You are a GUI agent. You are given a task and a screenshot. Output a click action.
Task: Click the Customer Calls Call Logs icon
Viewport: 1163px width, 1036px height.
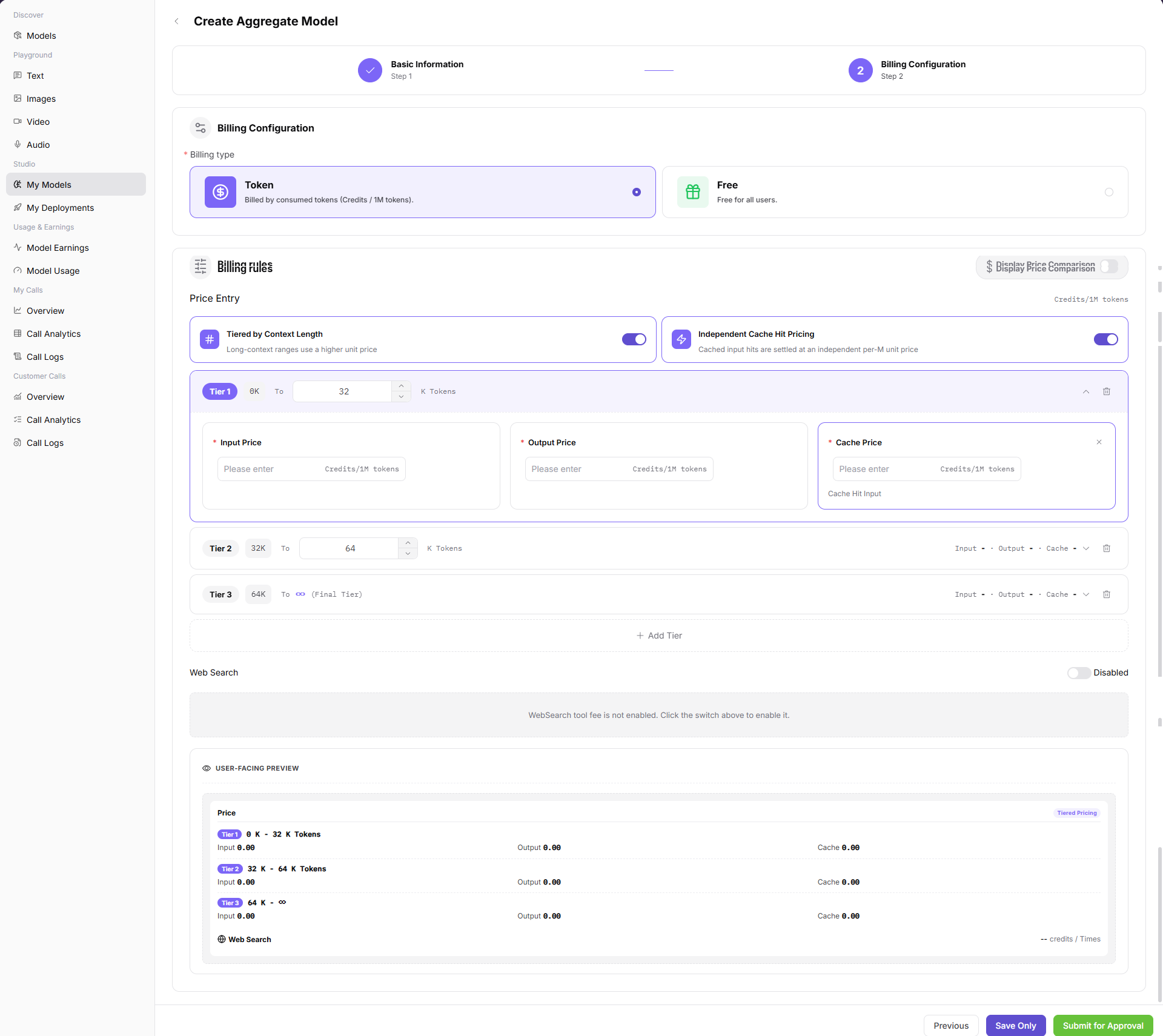[18, 443]
